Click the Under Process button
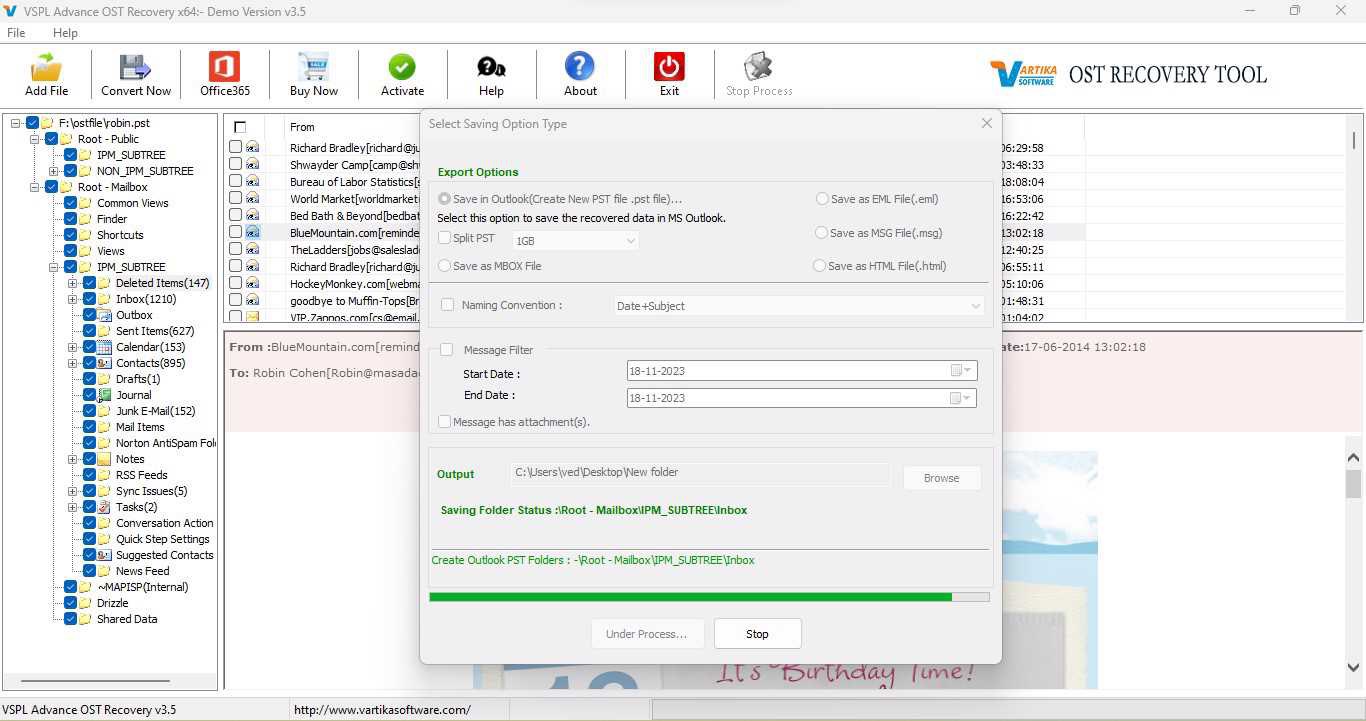 [647, 634]
